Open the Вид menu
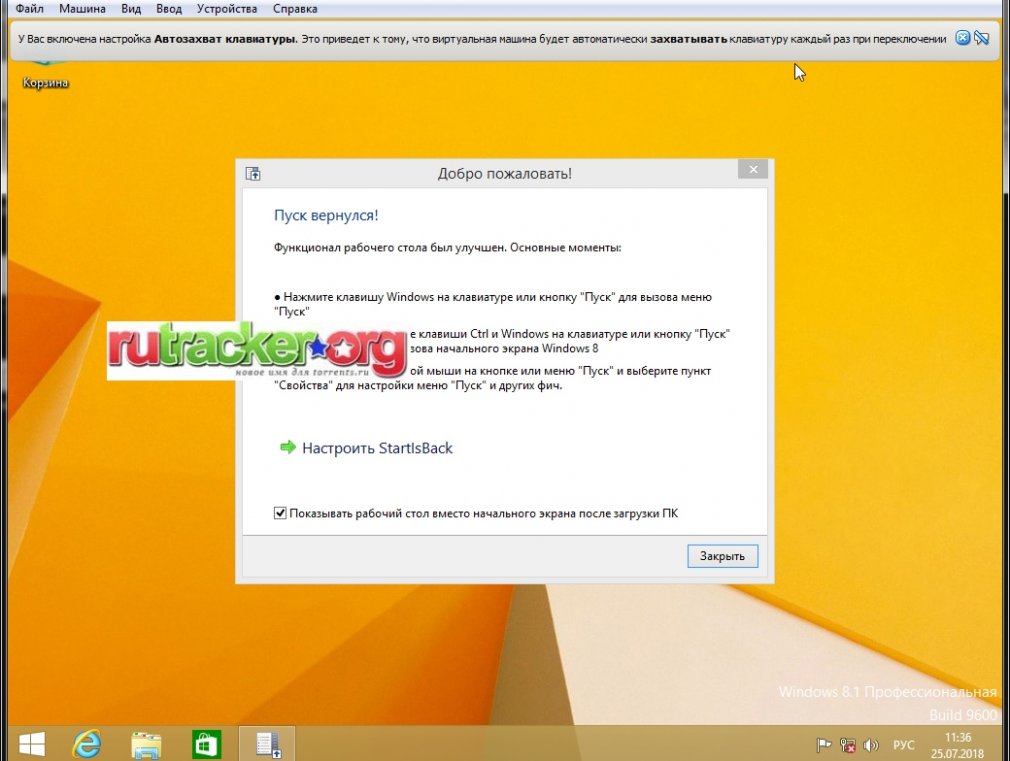 pos(131,9)
